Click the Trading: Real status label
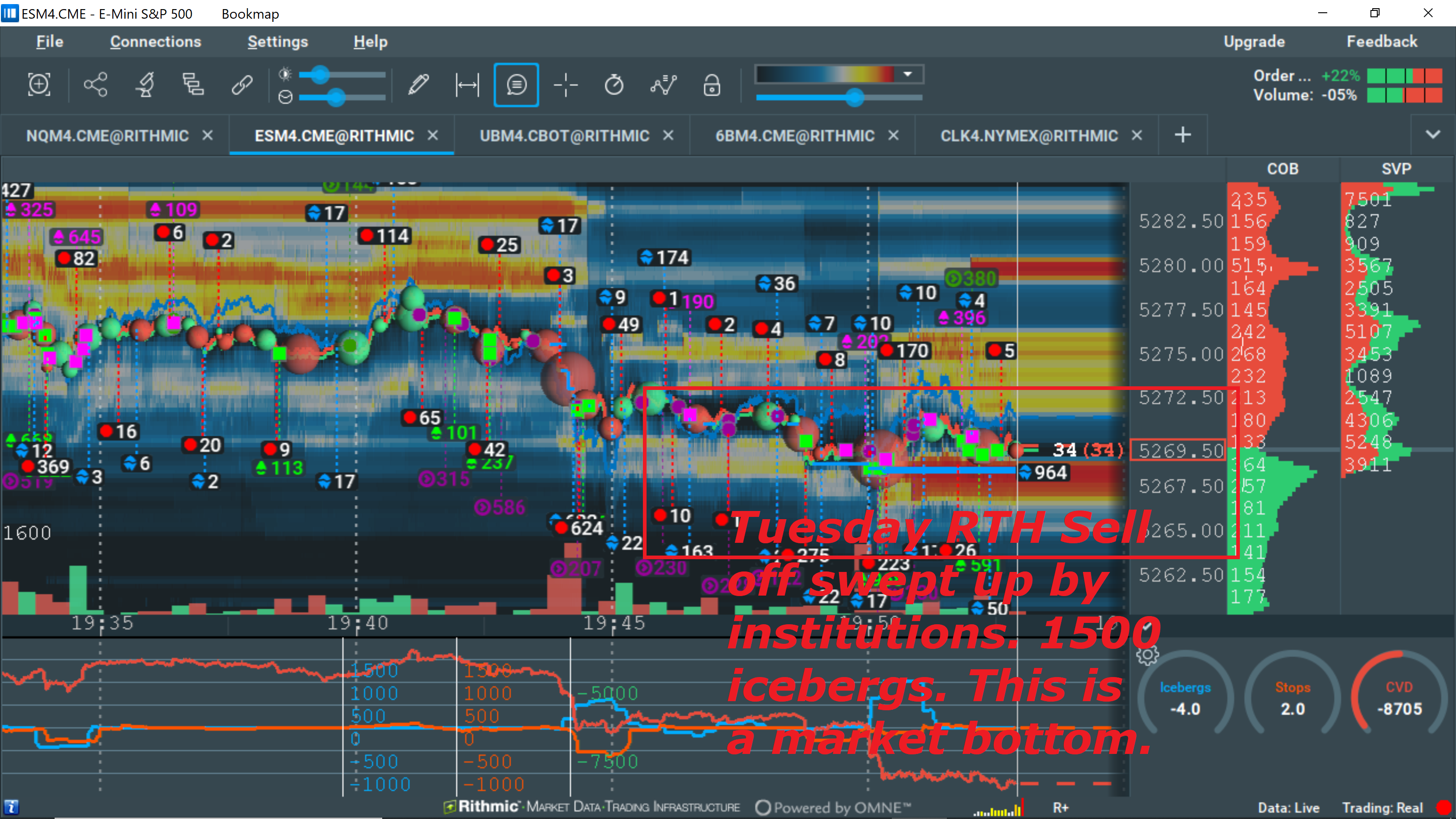This screenshot has height=819, width=1456. point(1383,808)
